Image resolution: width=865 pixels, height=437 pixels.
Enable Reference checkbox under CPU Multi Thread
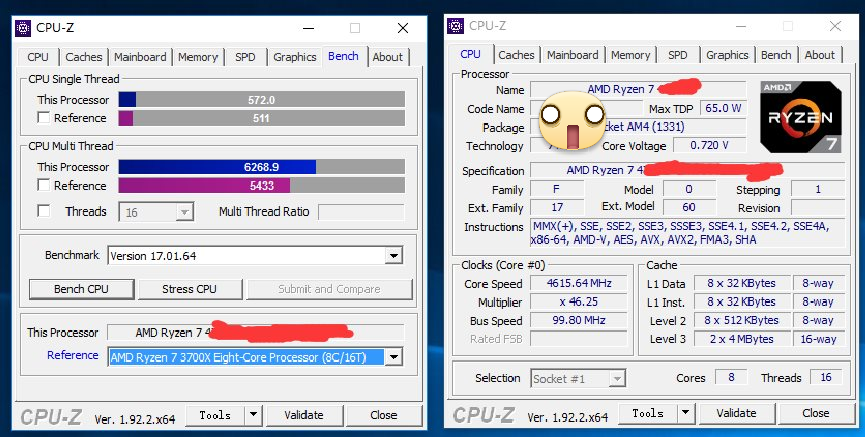(43, 186)
